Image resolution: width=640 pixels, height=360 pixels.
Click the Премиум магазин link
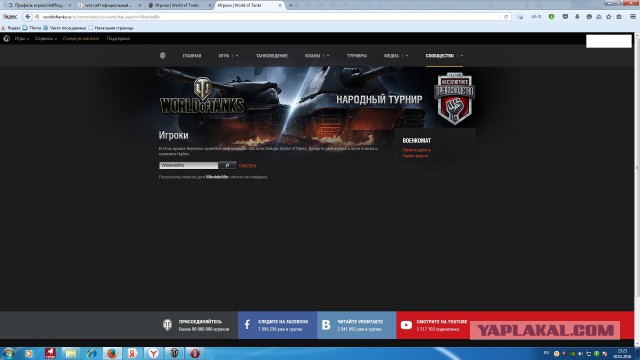(x=81, y=38)
